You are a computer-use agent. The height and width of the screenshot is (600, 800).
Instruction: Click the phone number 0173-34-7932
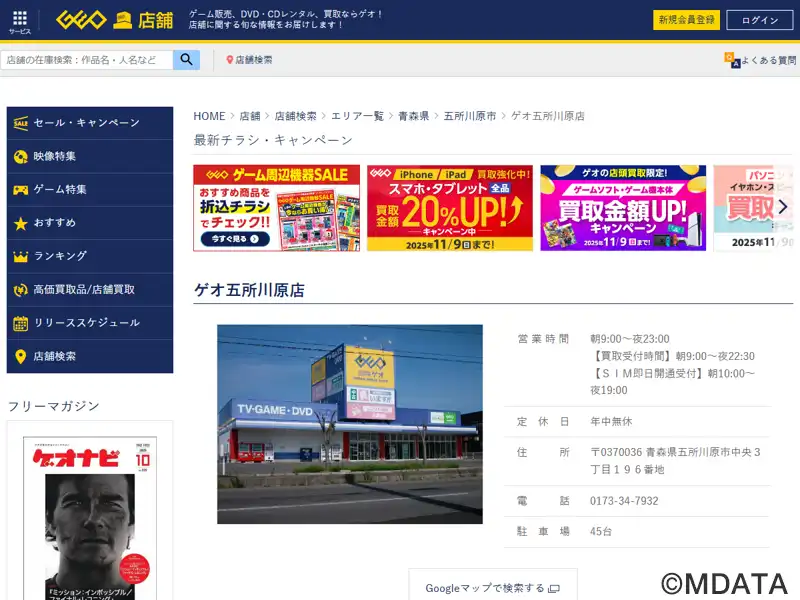(x=624, y=501)
